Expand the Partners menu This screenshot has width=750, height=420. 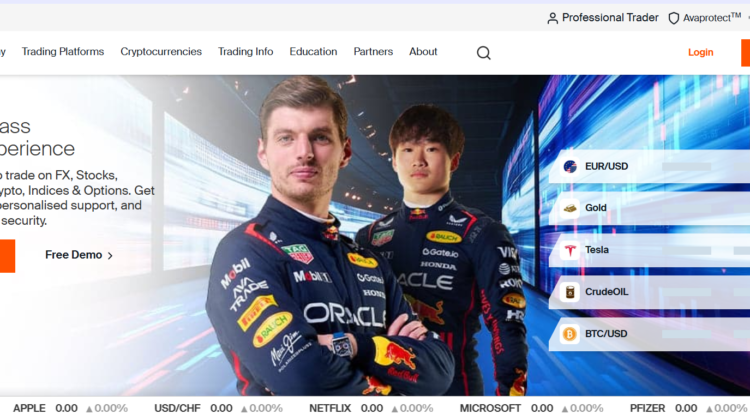point(373,52)
